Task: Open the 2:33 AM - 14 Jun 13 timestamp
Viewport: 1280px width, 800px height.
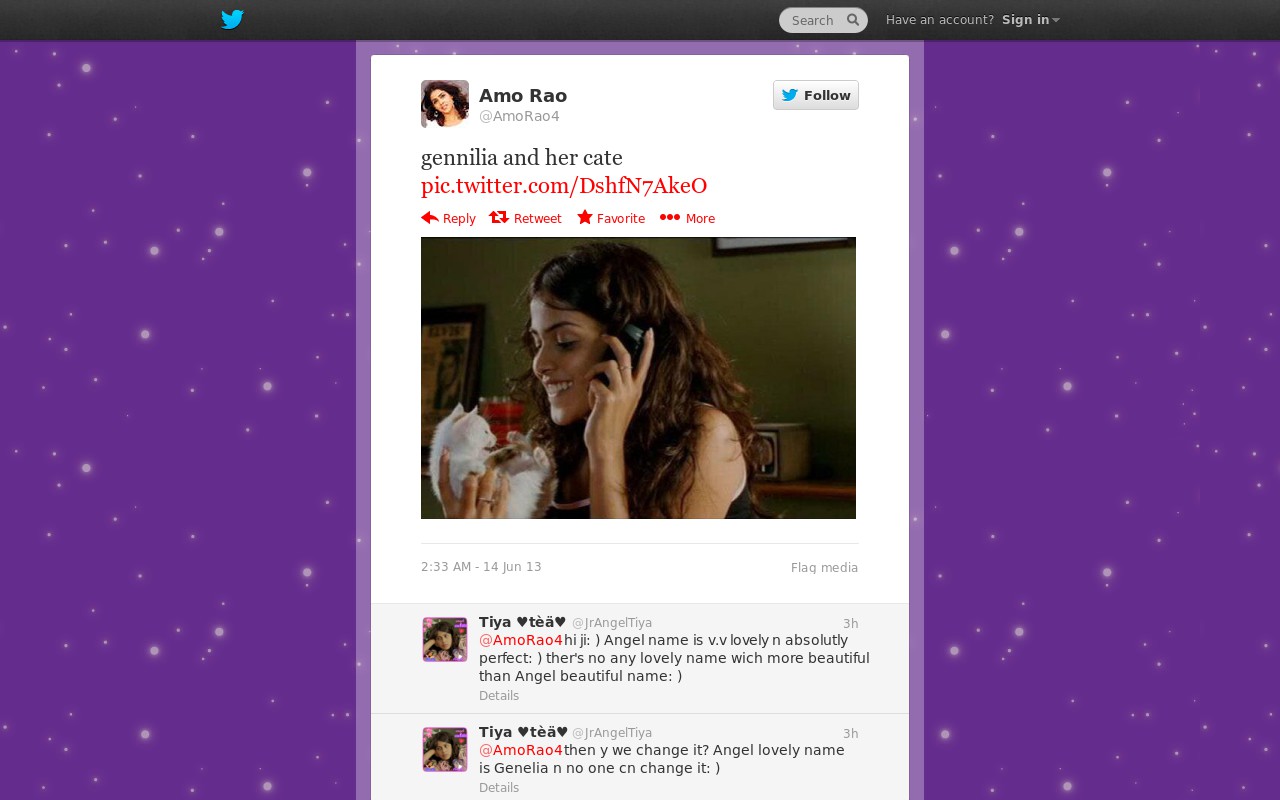Action: [481, 567]
